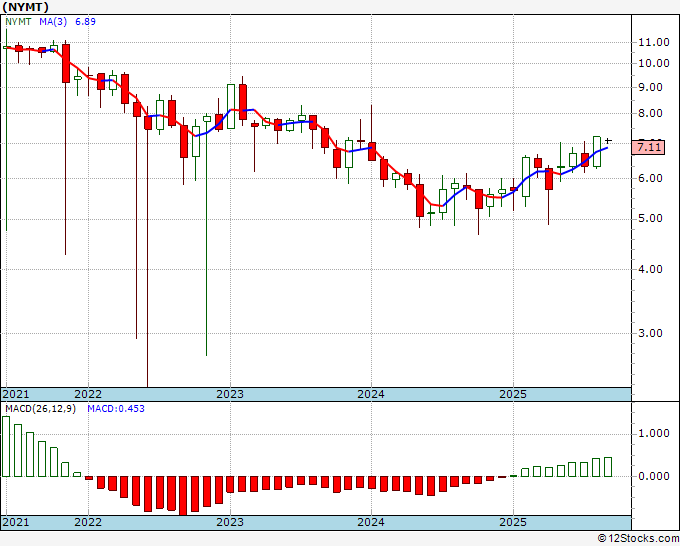
Task: Click the 6.00 price axis label
Action: (650, 178)
